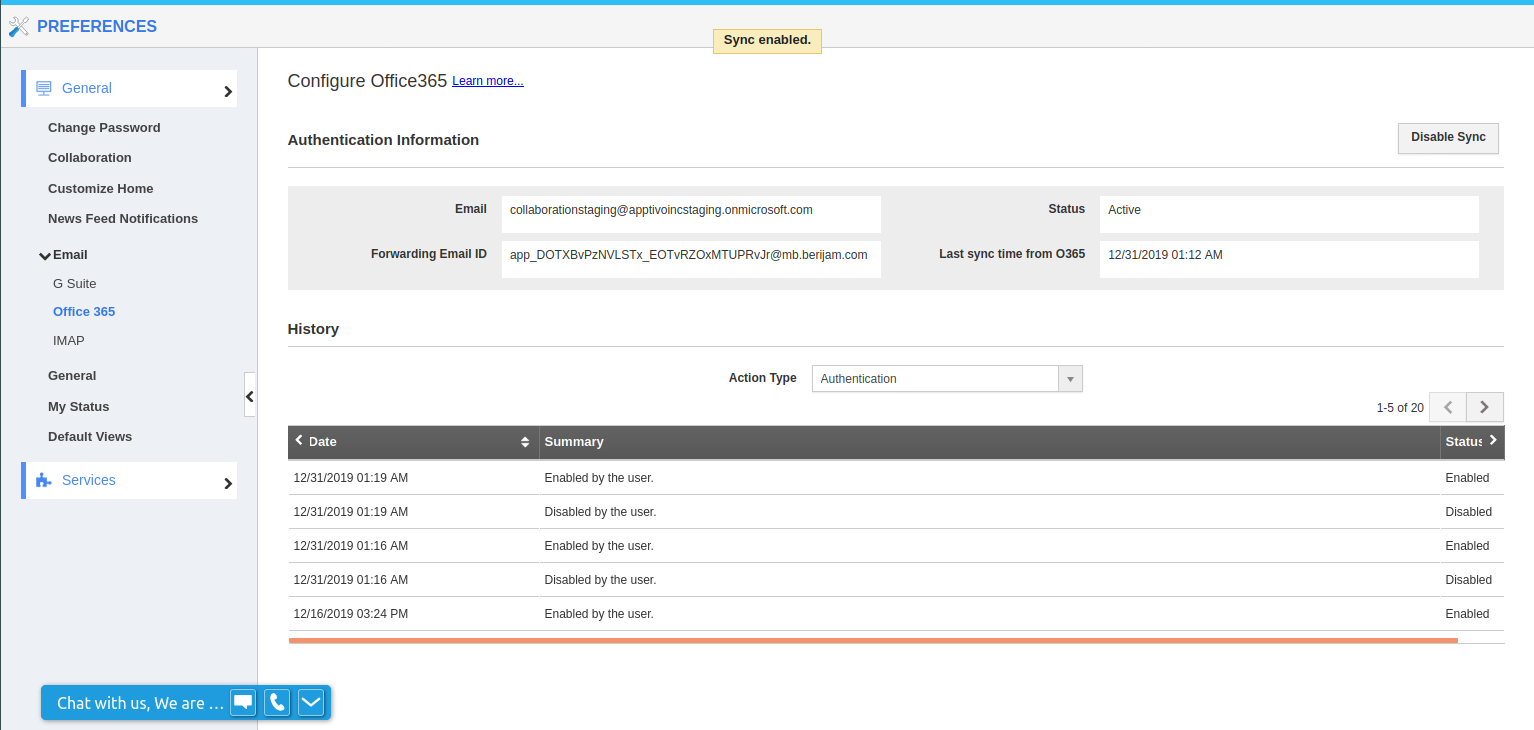
Task: Expand the chat widget chevron icon
Action: [311, 703]
